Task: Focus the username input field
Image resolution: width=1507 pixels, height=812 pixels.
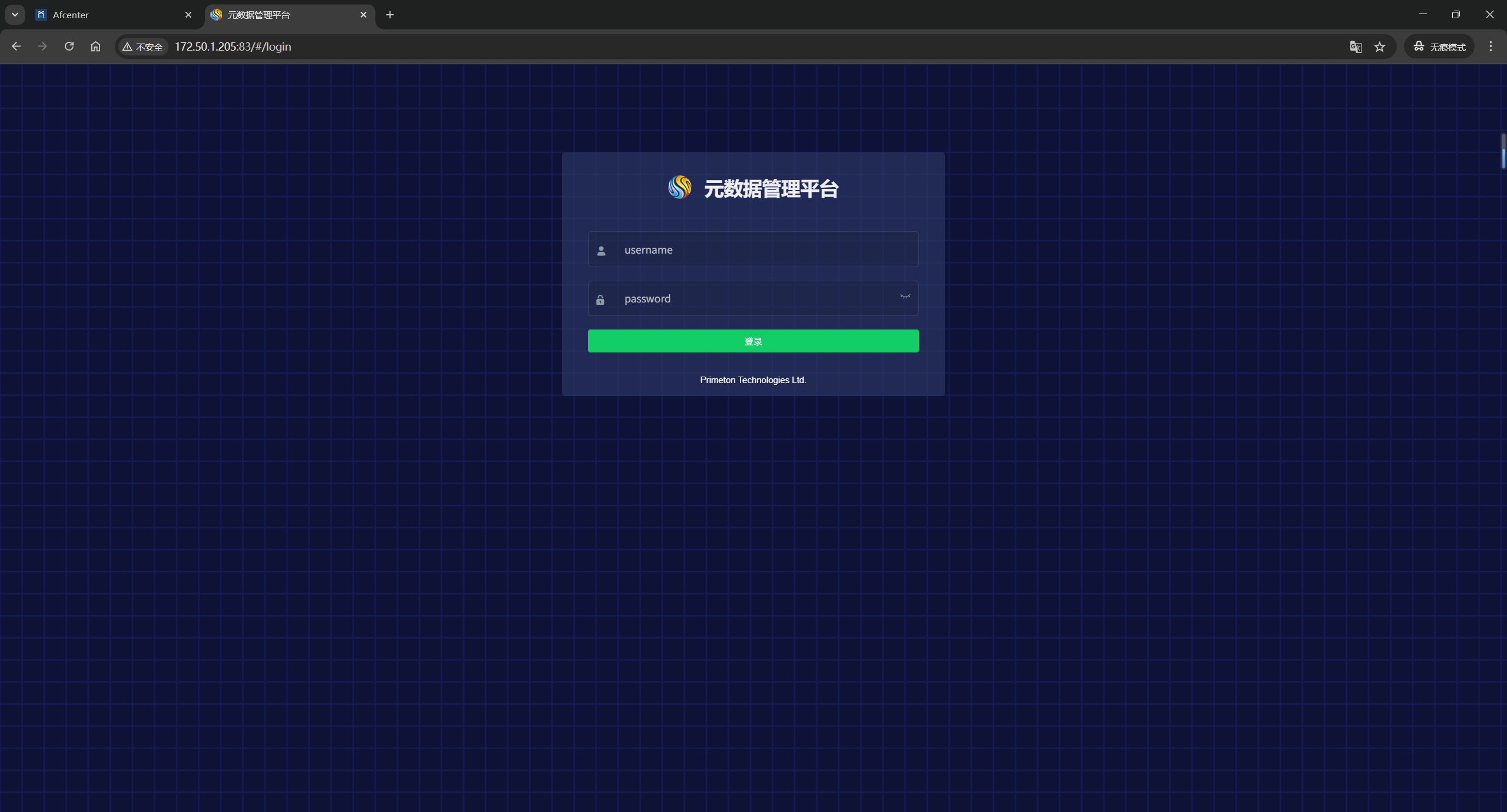Action: click(x=759, y=250)
